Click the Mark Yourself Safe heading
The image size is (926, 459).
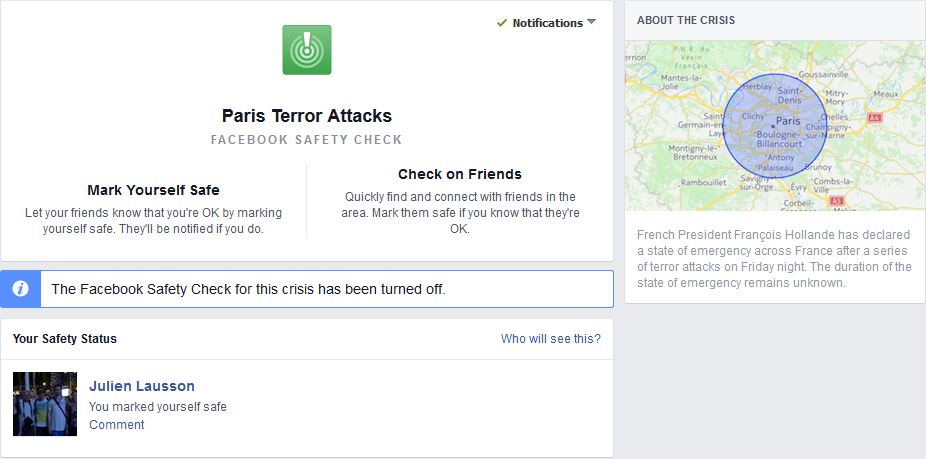pos(153,190)
